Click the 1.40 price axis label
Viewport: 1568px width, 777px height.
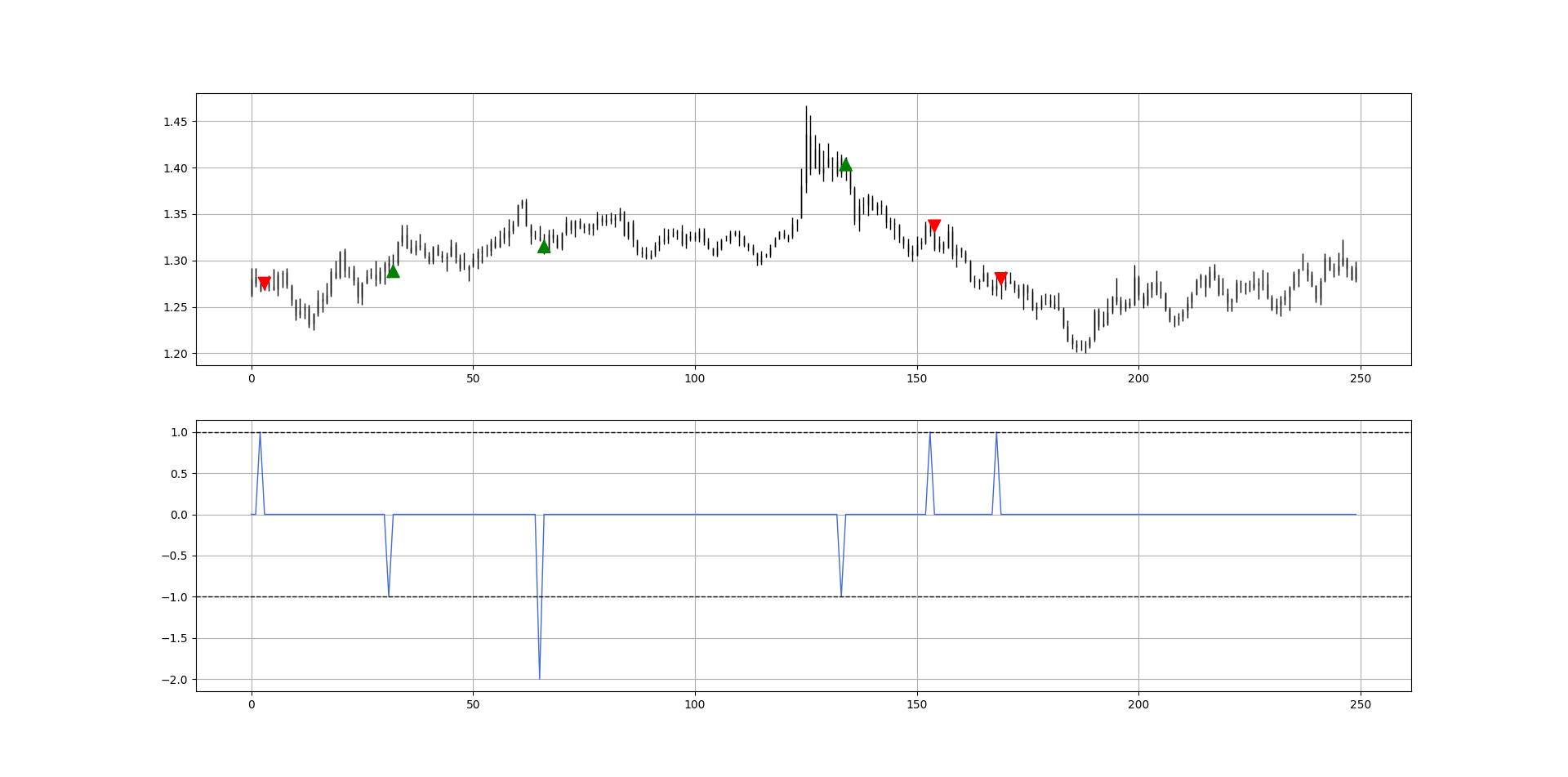176,168
